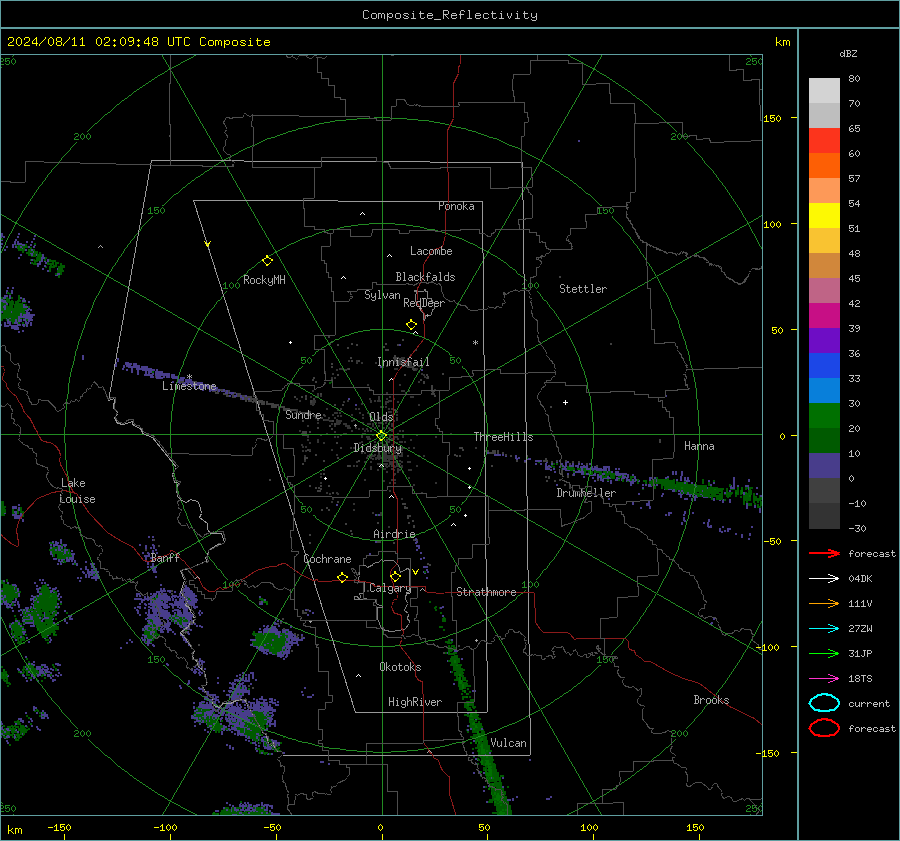Select the red 65-60 dBZ swatch
This screenshot has height=841, width=900.
pyautogui.click(x=824, y=141)
